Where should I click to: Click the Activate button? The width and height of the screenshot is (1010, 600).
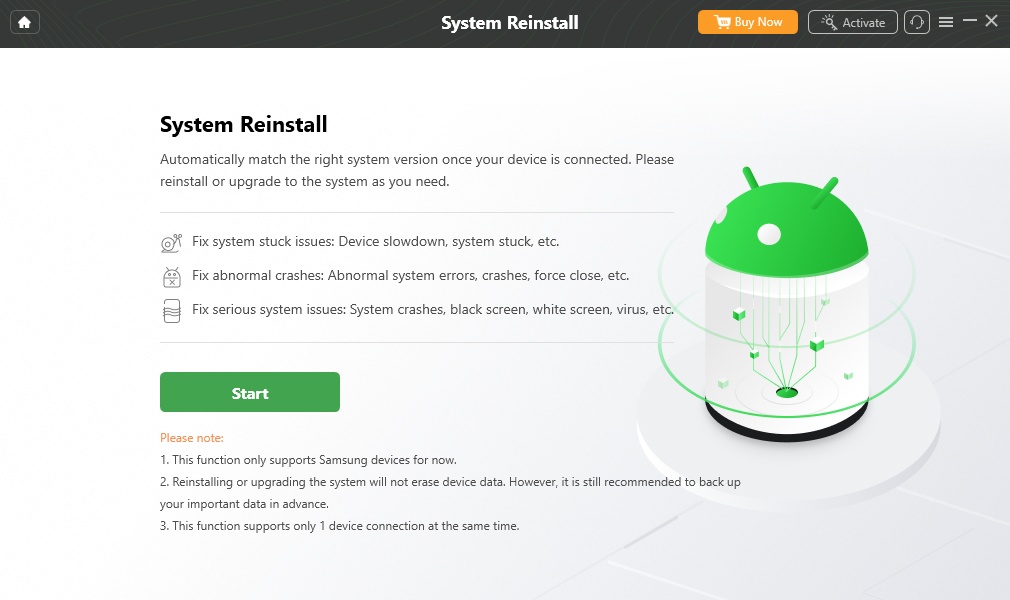pos(852,23)
